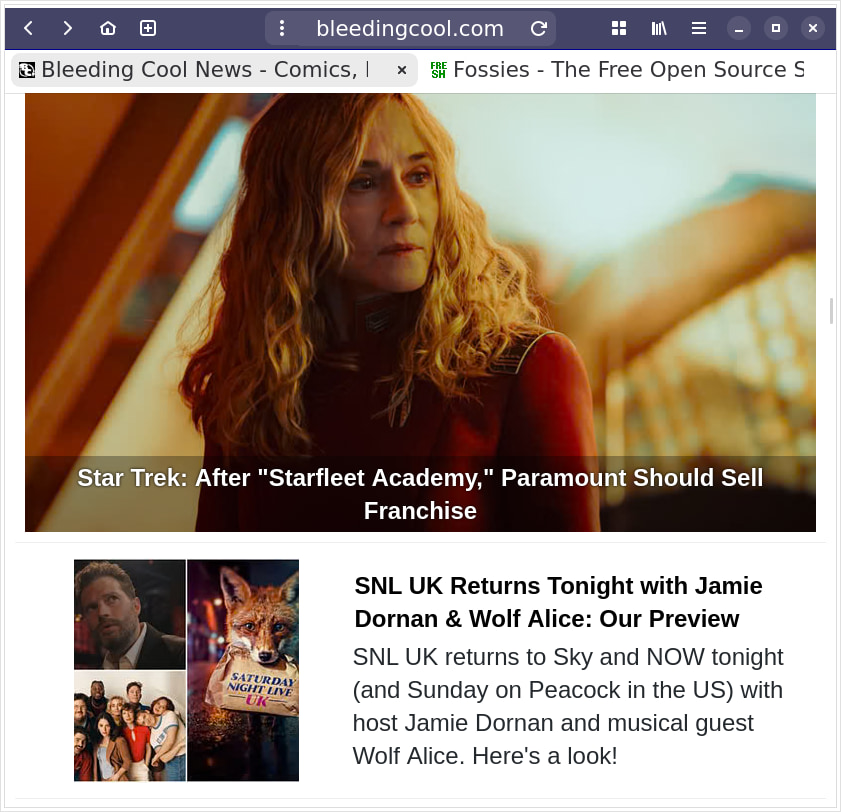Open the home page
841x812 pixels.
click(108, 28)
